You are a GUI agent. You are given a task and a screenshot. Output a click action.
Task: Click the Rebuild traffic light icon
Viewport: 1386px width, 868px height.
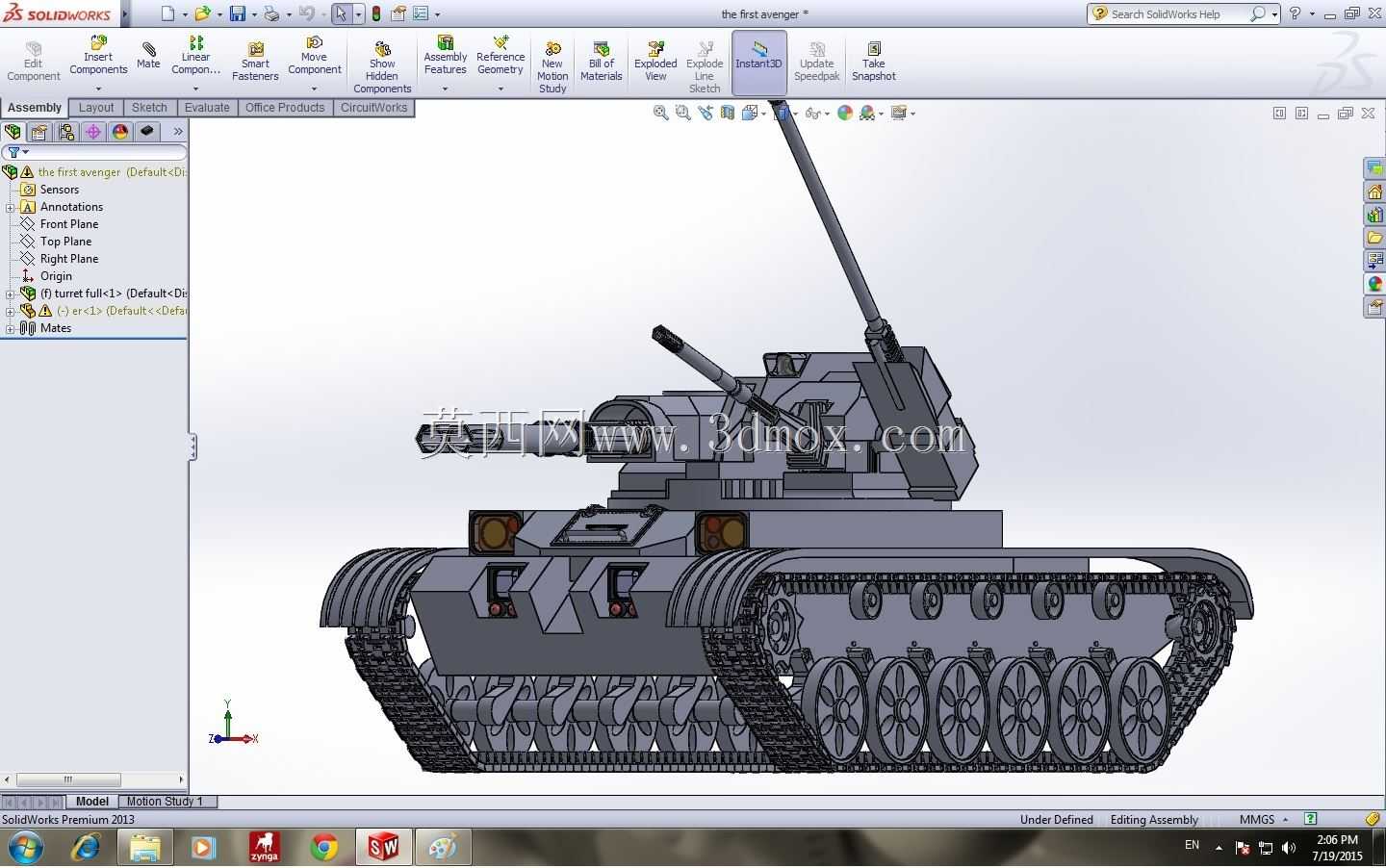(376, 13)
